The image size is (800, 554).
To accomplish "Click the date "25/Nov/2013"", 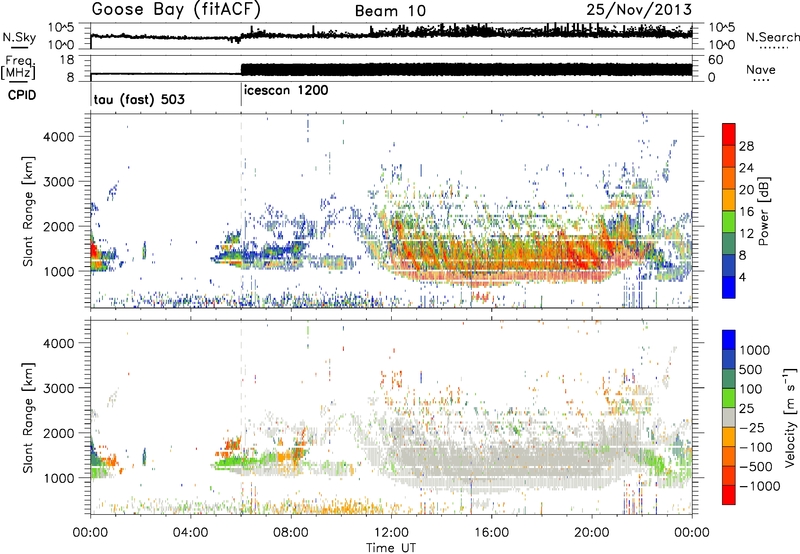I will (x=639, y=9).
